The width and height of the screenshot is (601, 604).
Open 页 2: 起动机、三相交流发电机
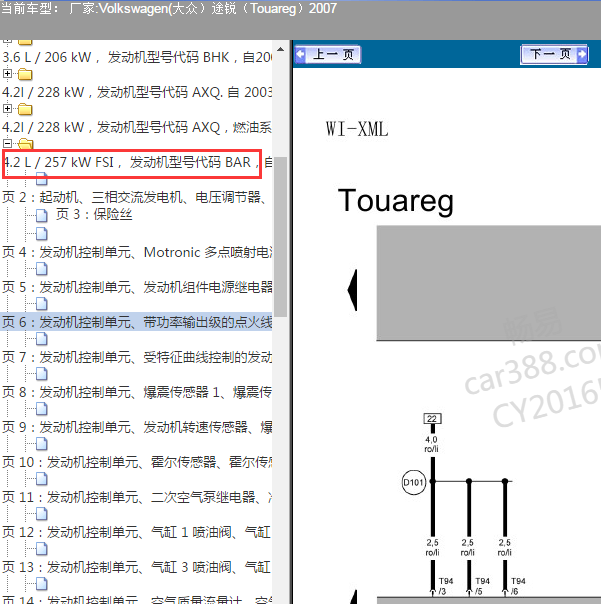coord(134,197)
